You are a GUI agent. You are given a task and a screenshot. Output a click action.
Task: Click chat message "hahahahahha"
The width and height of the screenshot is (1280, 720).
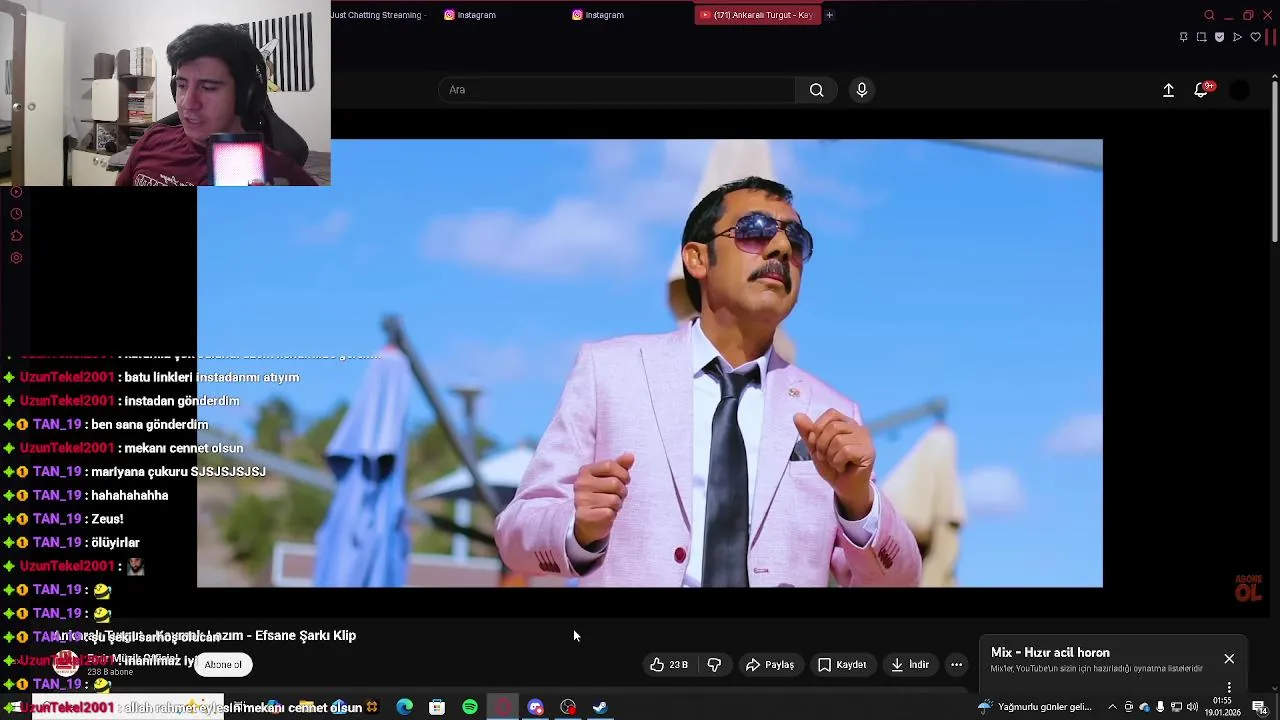pos(129,495)
